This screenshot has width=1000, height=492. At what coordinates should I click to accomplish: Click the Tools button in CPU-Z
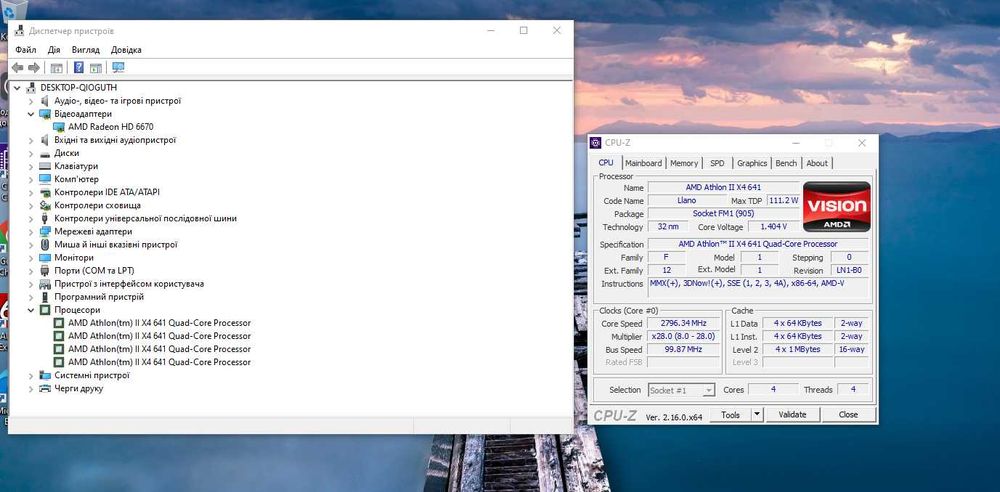pyautogui.click(x=730, y=415)
